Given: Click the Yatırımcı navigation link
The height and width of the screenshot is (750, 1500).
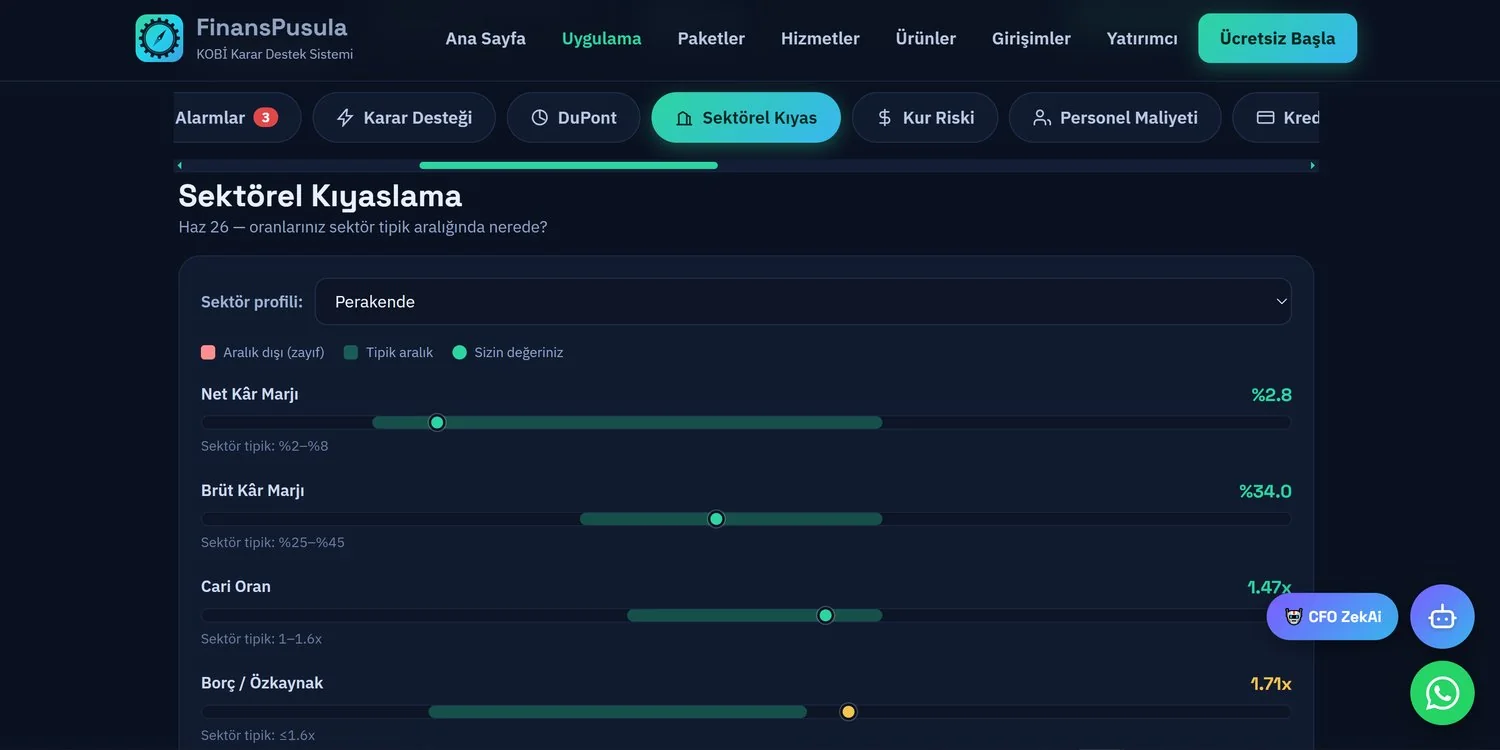Looking at the screenshot, I should [1142, 38].
